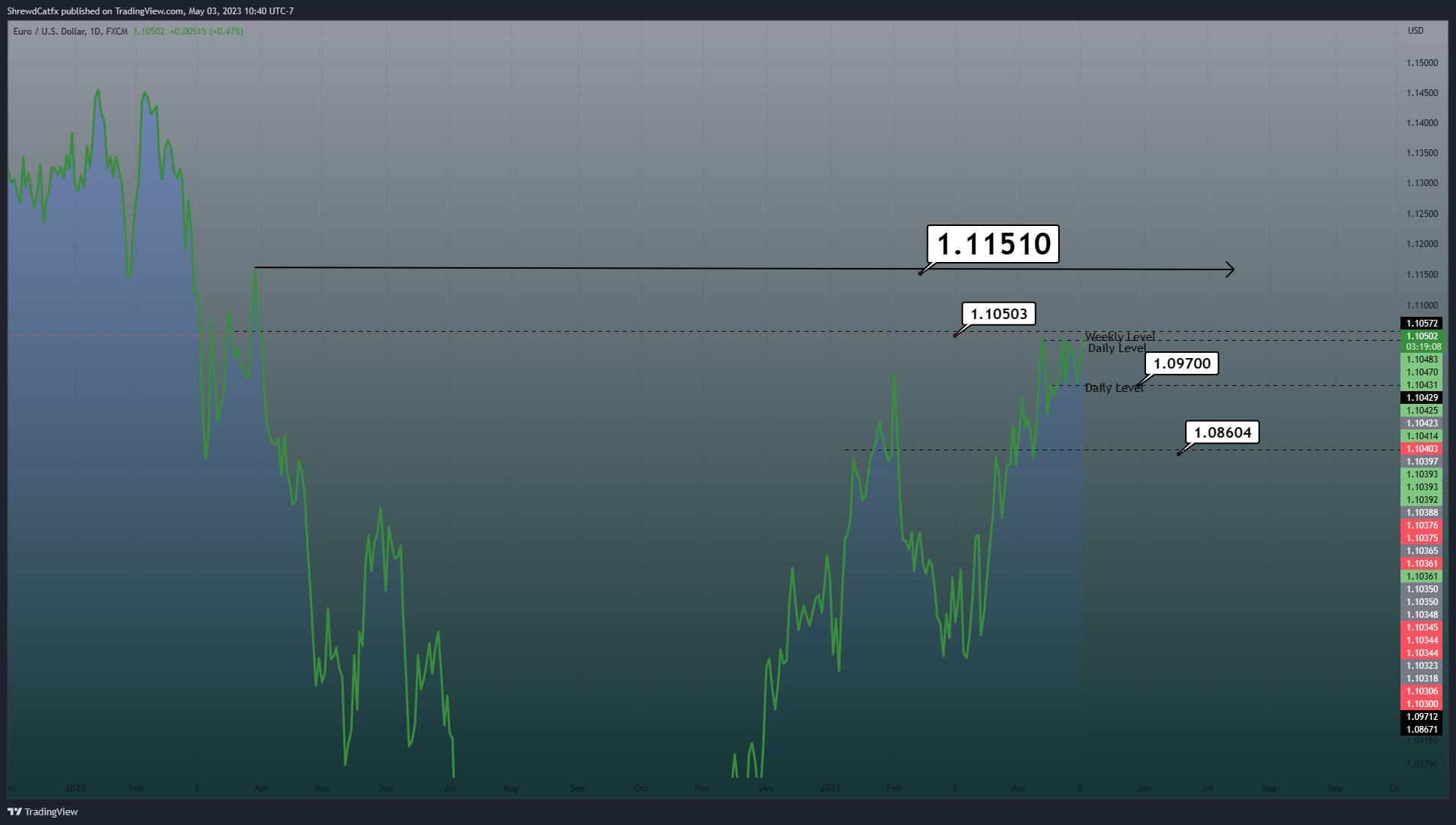Click the 03:19:08 bar countdown tag
This screenshot has width=1456, height=825.
(1421, 347)
